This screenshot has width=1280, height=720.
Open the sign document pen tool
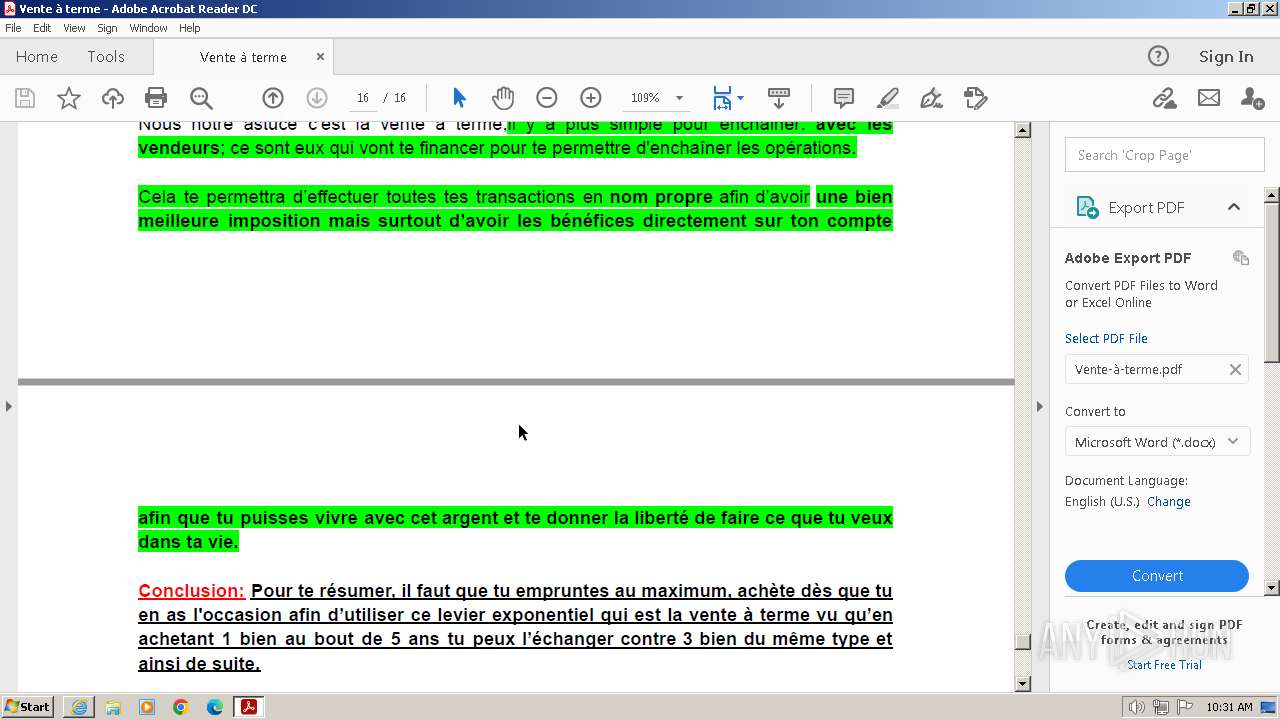(x=931, y=98)
